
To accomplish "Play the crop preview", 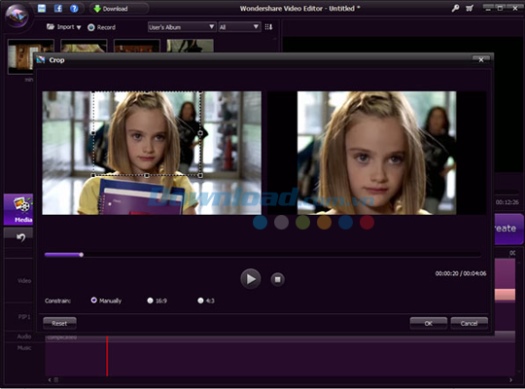I will pyautogui.click(x=250, y=279).
